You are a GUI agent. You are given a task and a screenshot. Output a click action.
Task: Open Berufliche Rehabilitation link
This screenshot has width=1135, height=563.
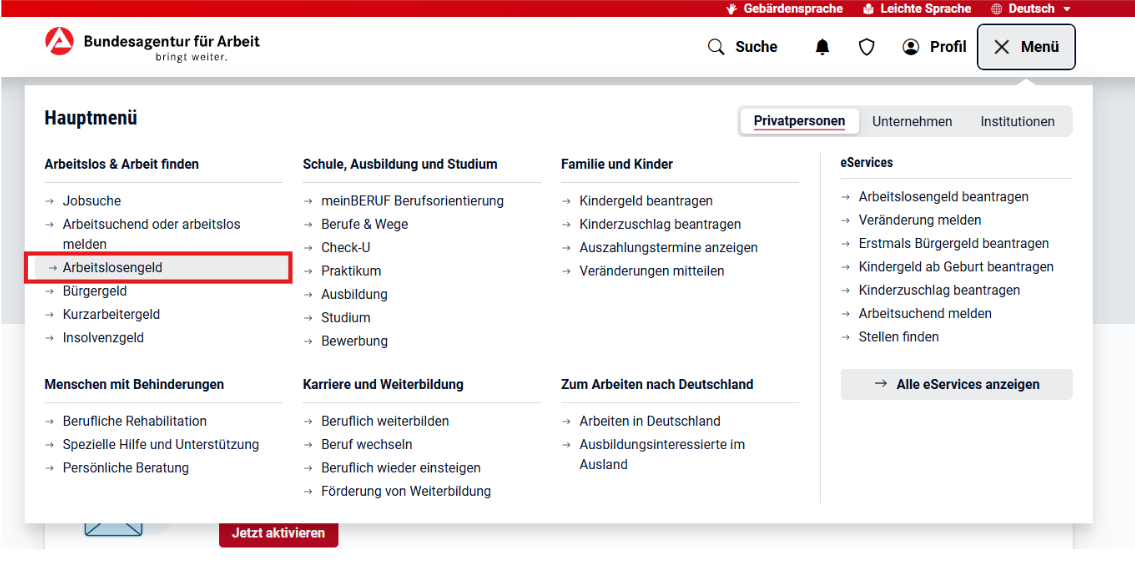[135, 420]
